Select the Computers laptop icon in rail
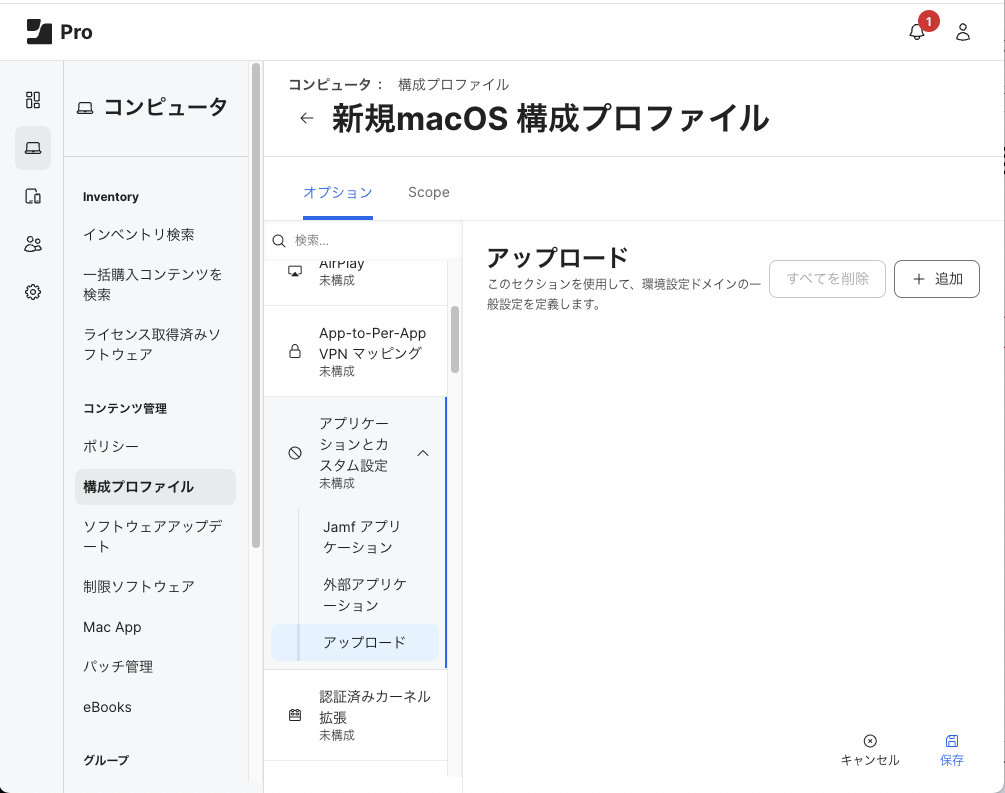The width and height of the screenshot is (1005, 793). 33,148
